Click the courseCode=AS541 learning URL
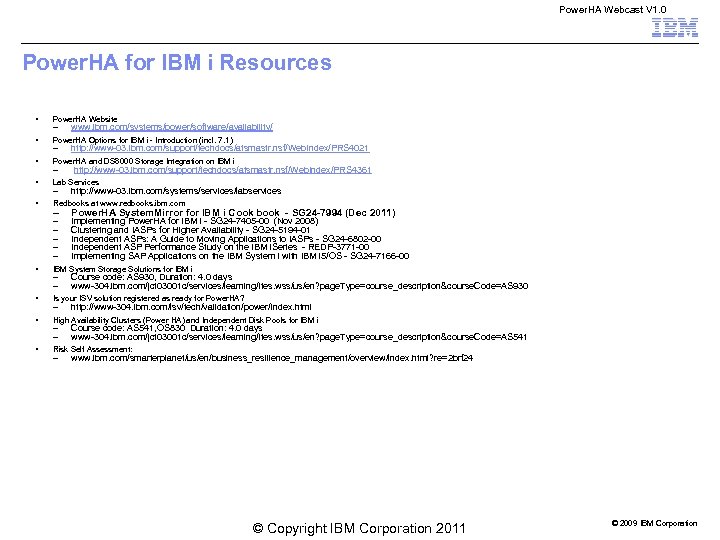The image size is (720, 540). (298, 337)
